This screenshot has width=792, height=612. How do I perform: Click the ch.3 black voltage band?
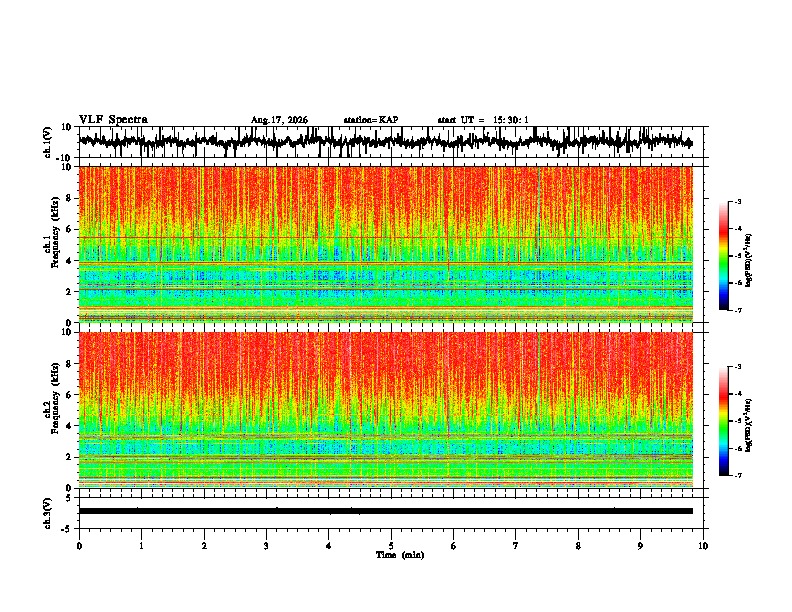pos(385,511)
